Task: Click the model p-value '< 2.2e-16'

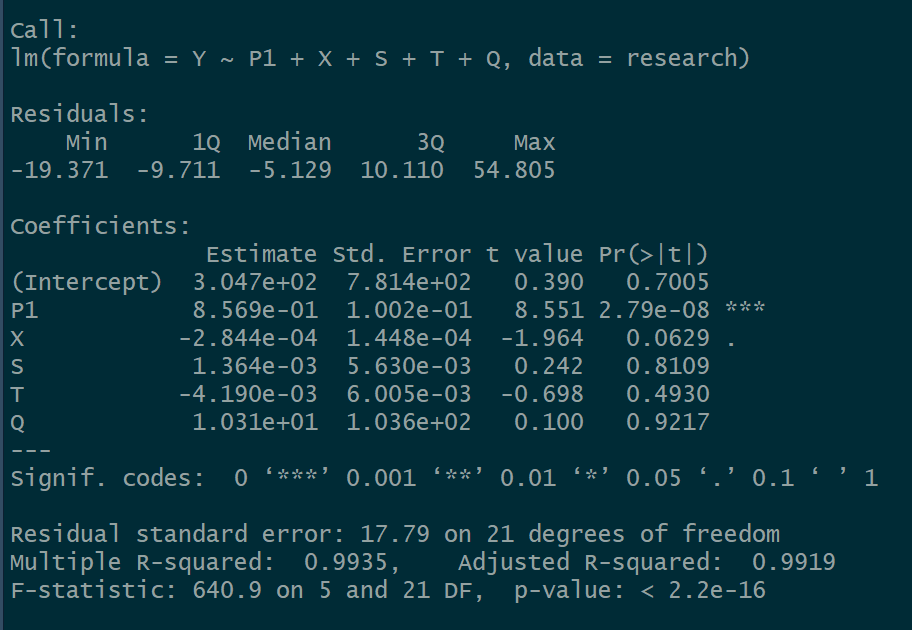Action: coord(703,590)
